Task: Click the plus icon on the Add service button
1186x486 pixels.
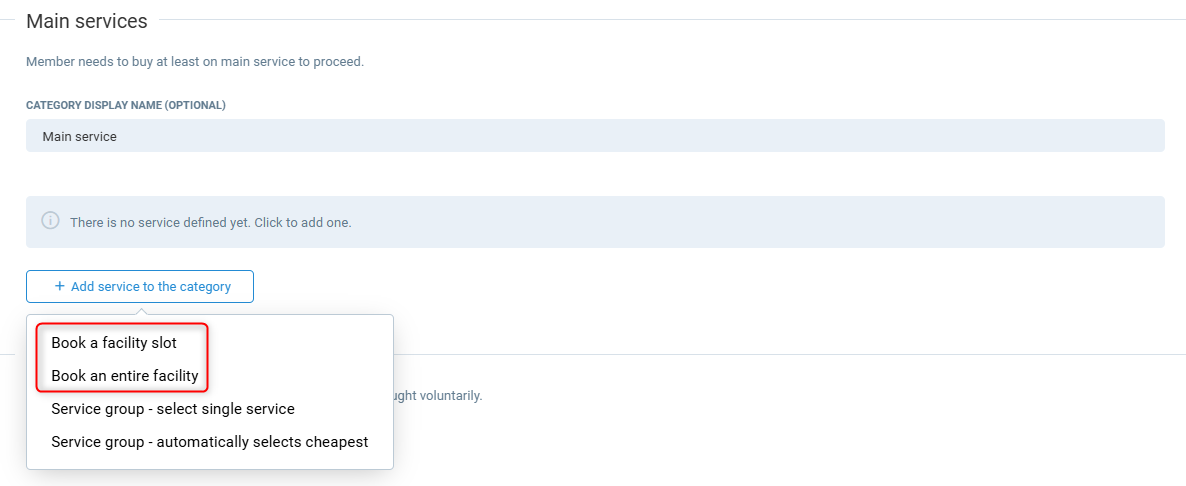Action: click(x=60, y=286)
